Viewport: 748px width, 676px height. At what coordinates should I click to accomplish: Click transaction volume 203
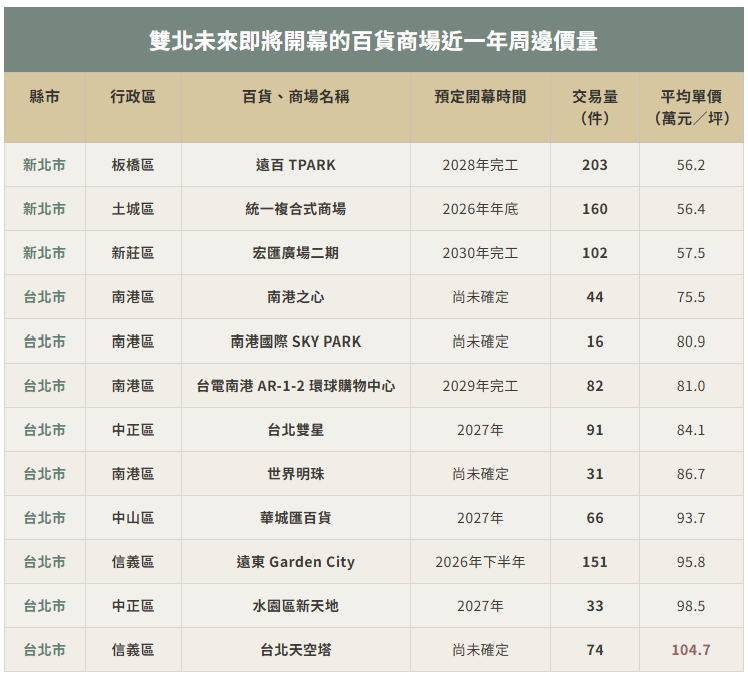coord(595,165)
